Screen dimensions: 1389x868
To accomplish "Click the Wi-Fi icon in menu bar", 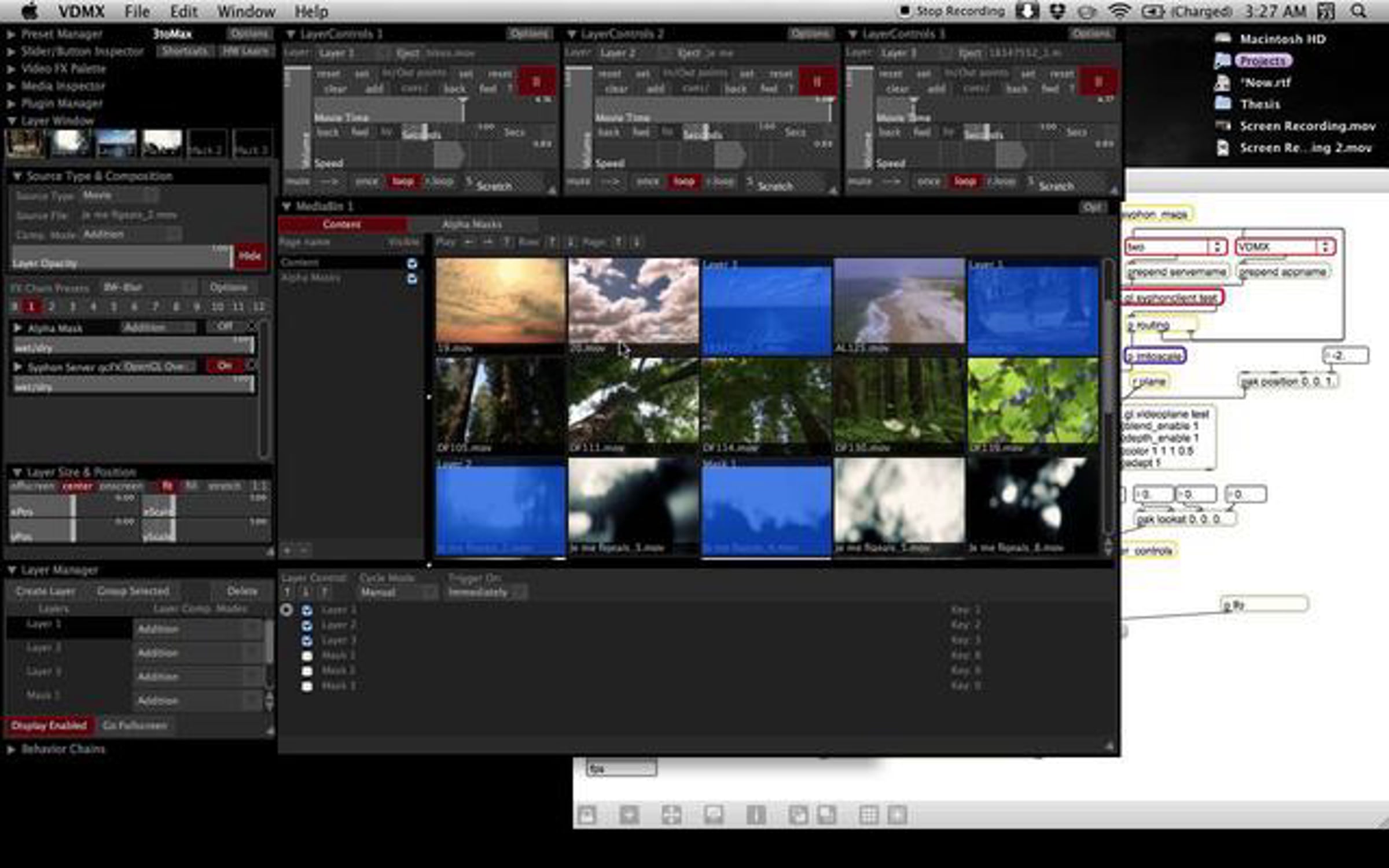I will point(1119,11).
